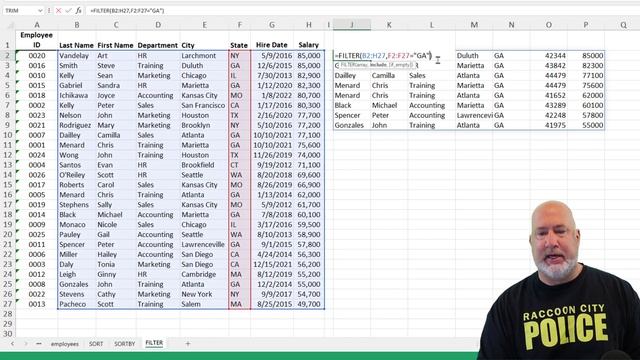Click the Name Box showing TRIM

[x=20, y=11]
